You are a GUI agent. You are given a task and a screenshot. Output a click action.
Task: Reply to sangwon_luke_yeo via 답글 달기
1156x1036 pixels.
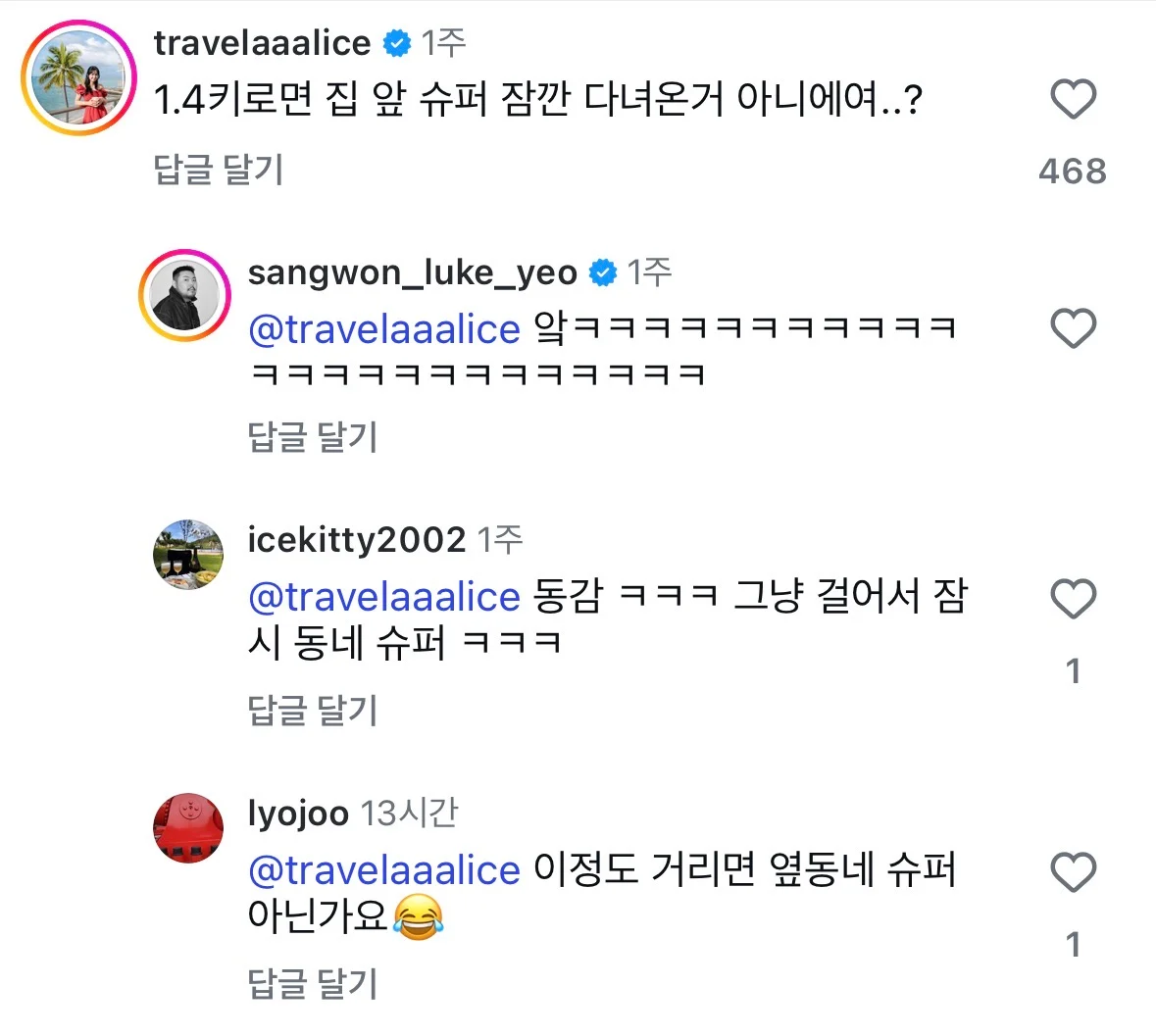(313, 437)
